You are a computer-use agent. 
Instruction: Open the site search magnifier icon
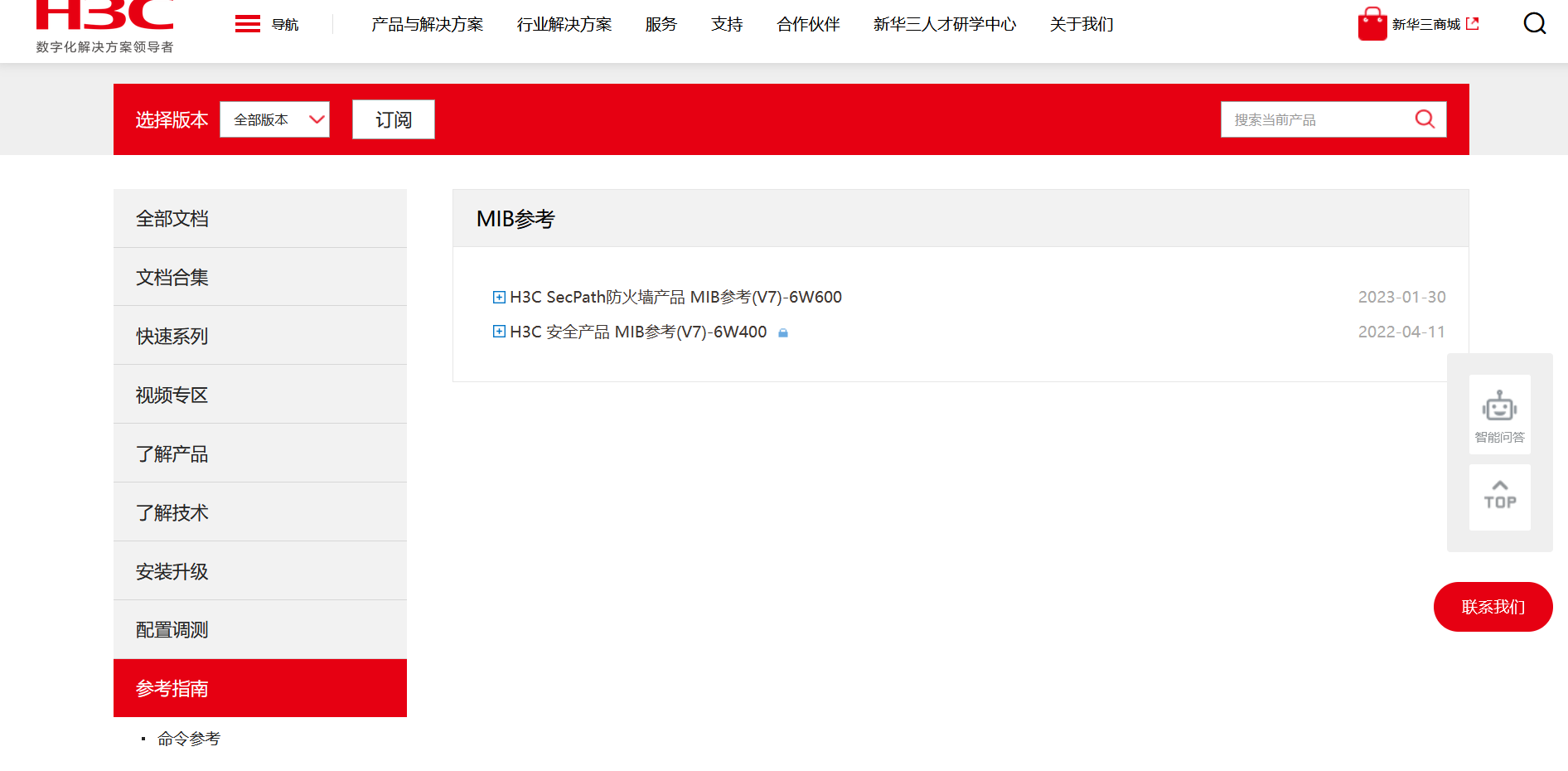click(1535, 23)
